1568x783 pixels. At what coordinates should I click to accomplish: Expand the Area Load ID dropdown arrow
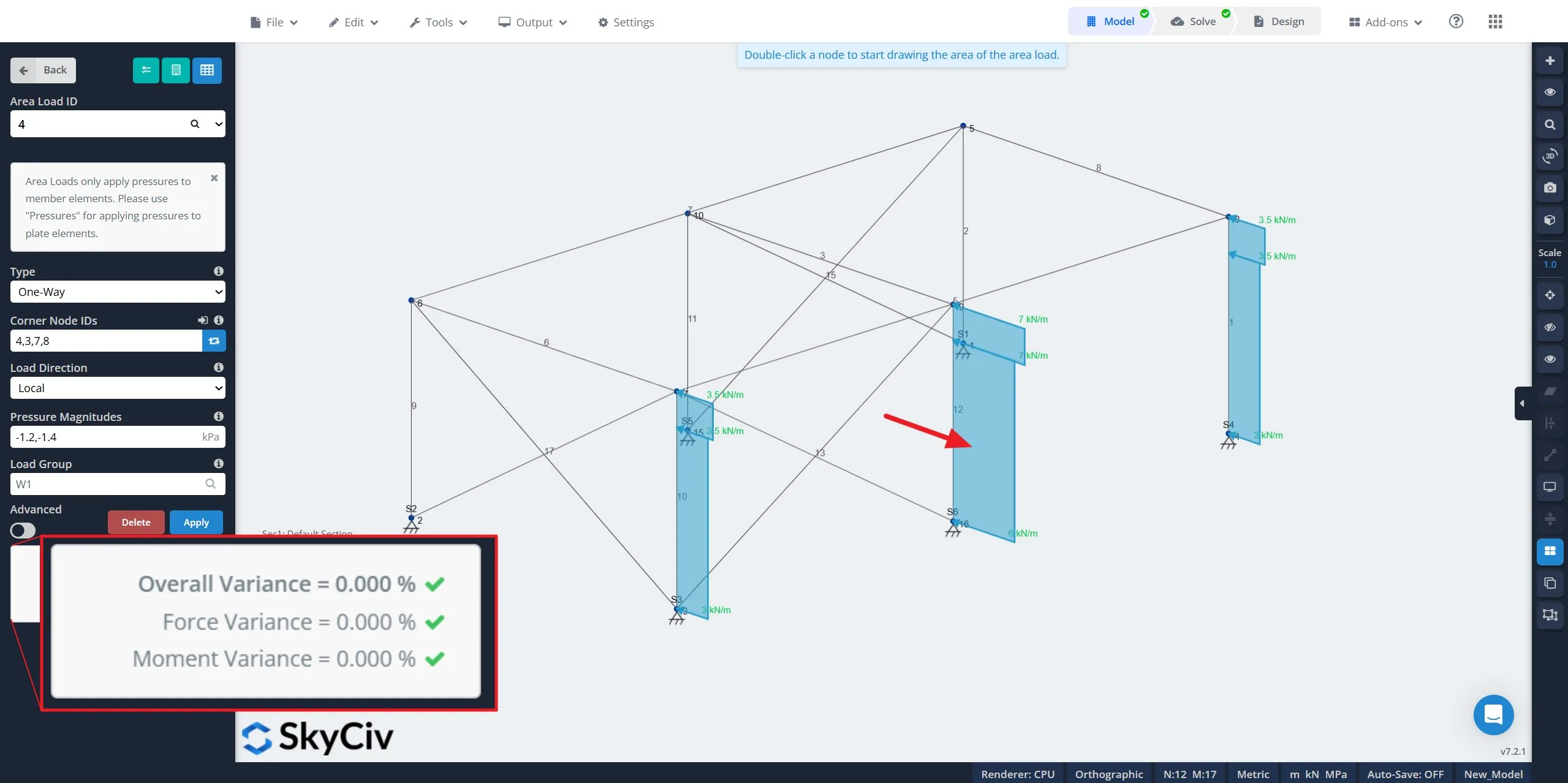pos(218,124)
